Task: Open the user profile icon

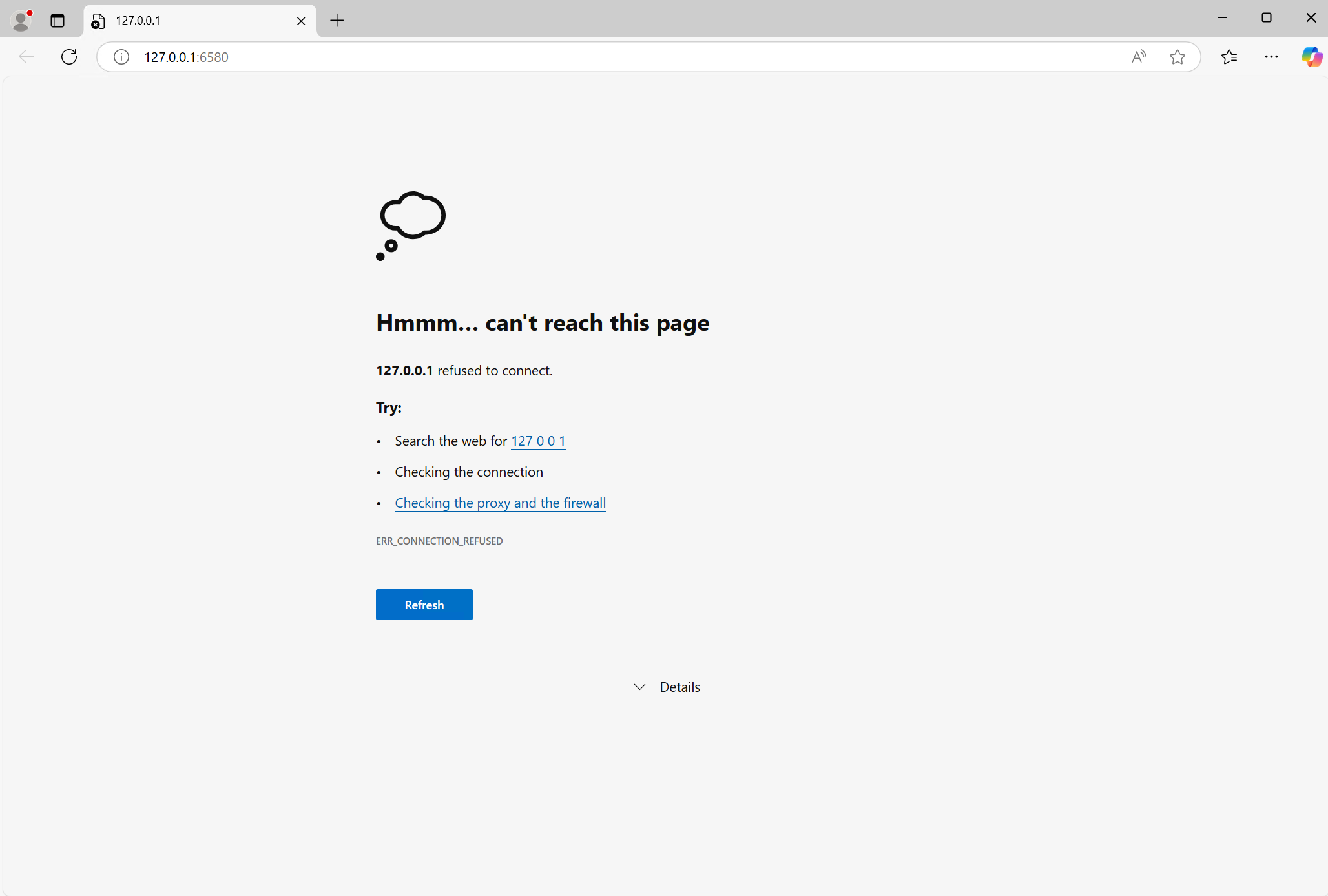Action: (x=21, y=20)
